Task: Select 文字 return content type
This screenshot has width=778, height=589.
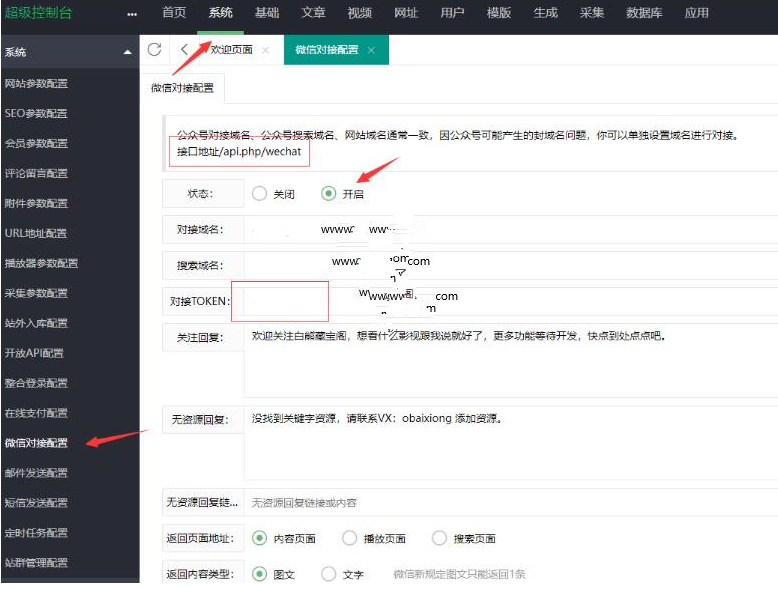Action: click(x=328, y=574)
